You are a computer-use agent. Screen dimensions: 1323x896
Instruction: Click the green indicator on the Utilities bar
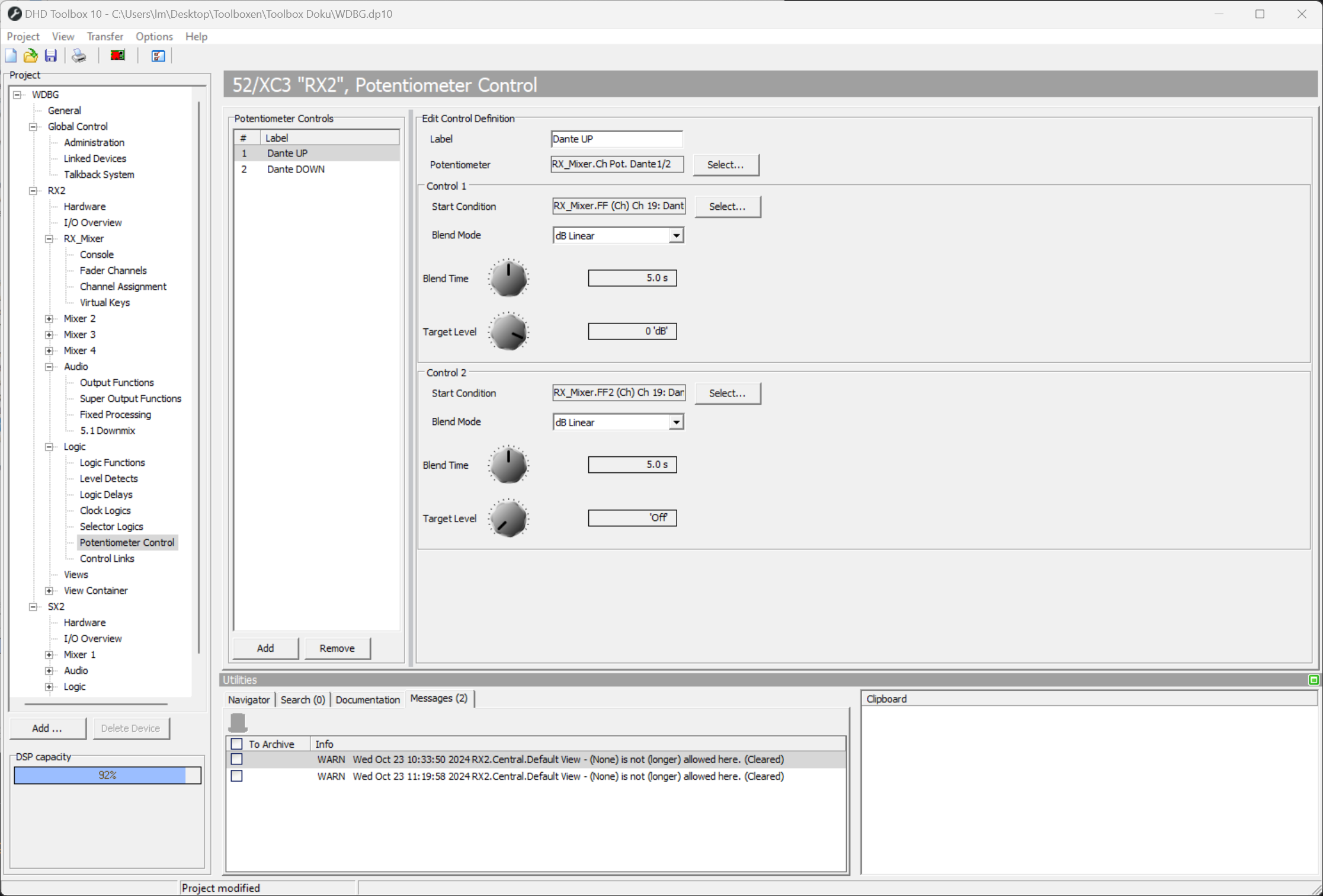coord(1314,680)
